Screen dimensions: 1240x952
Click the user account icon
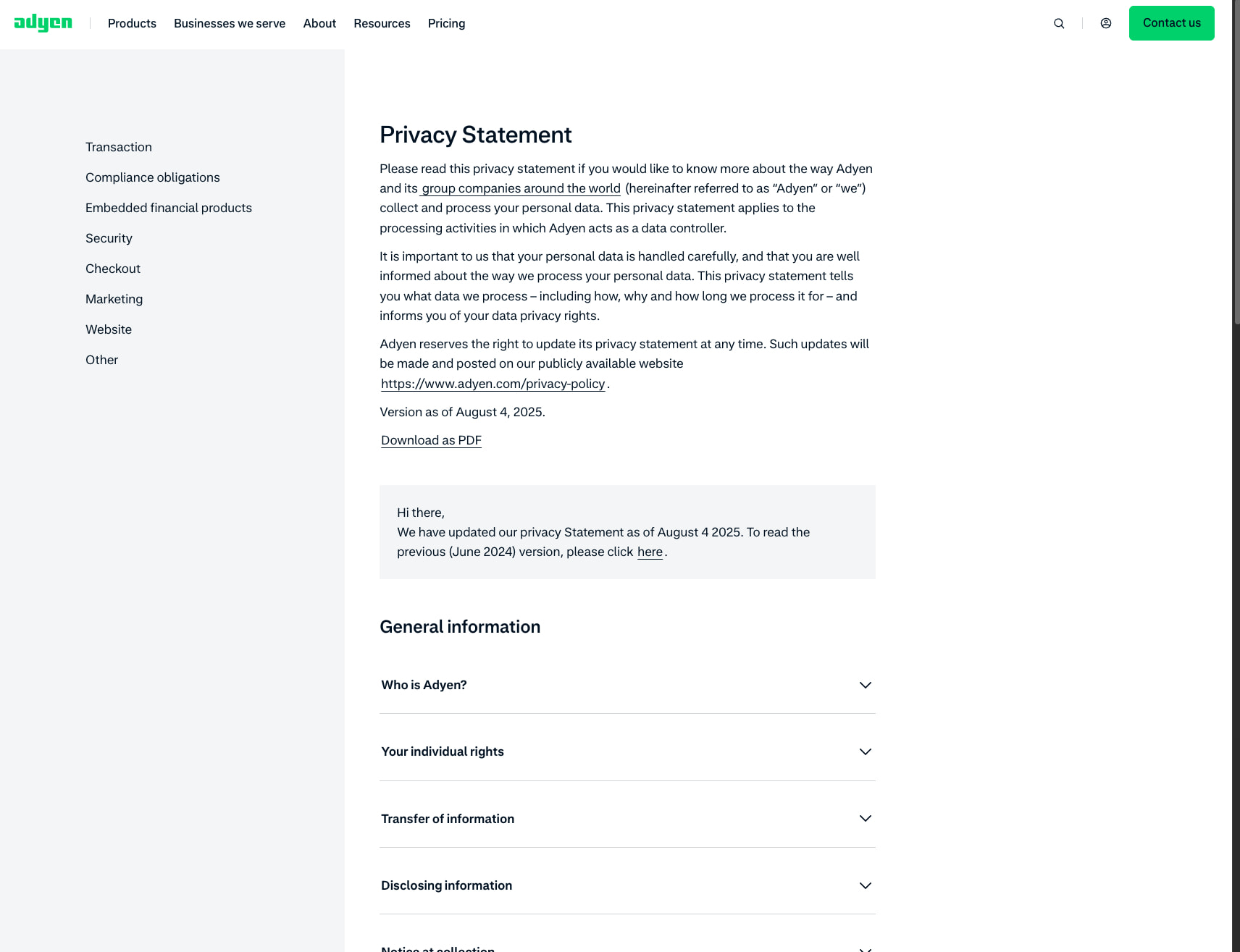click(x=1106, y=23)
